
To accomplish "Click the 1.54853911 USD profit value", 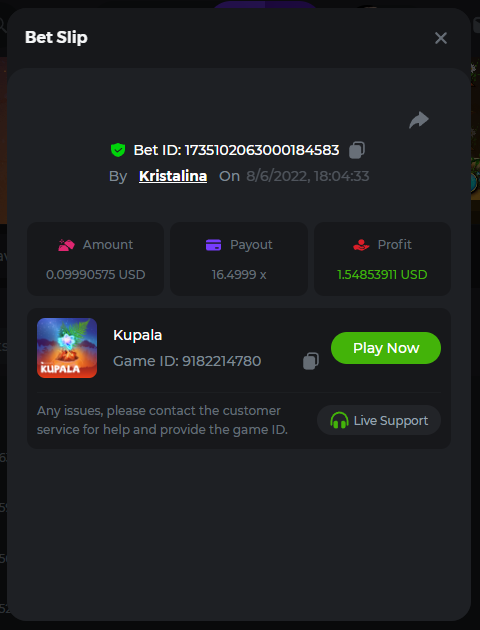I will click(382, 275).
